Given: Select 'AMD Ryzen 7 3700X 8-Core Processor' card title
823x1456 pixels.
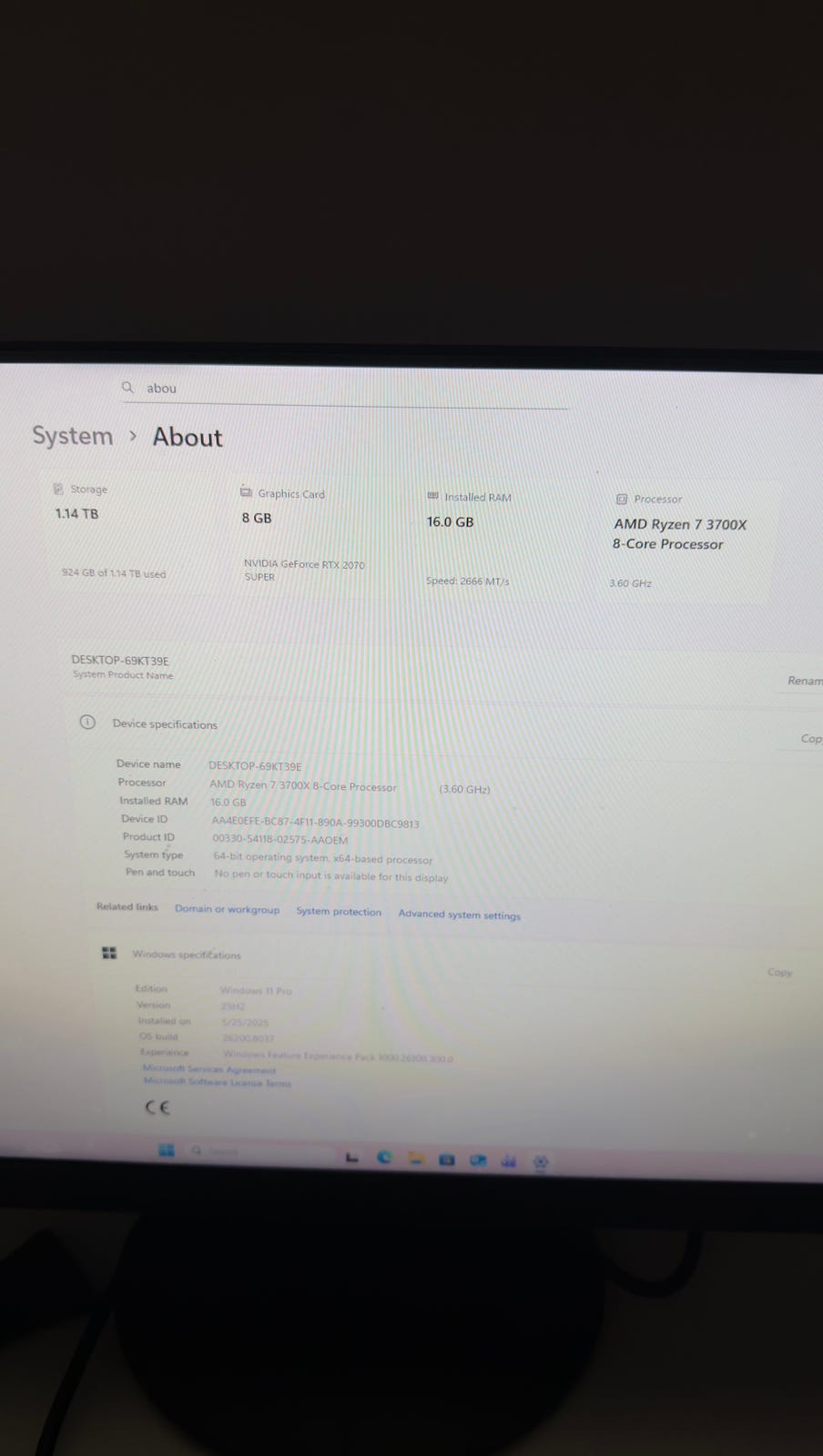Looking at the screenshot, I should click(x=679, y=534).
